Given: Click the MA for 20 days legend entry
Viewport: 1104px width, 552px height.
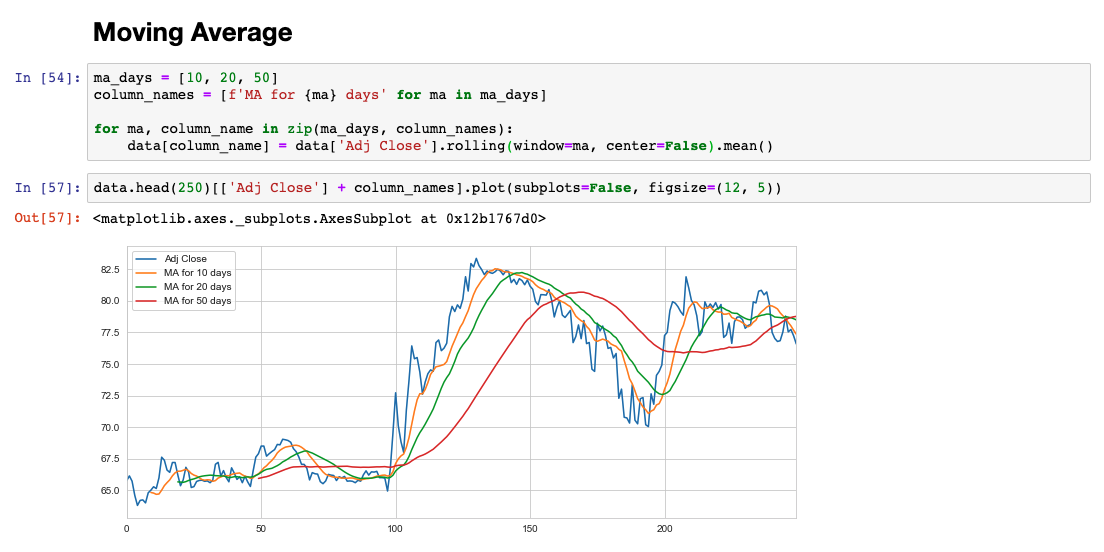Looking at the screenshot, I should pos(197,287).
